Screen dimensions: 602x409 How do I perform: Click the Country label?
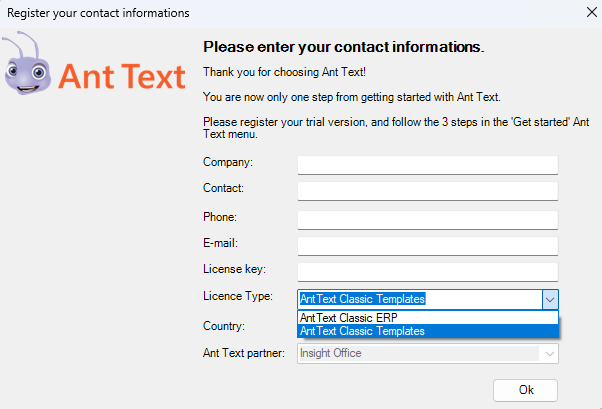pos(225,325)
